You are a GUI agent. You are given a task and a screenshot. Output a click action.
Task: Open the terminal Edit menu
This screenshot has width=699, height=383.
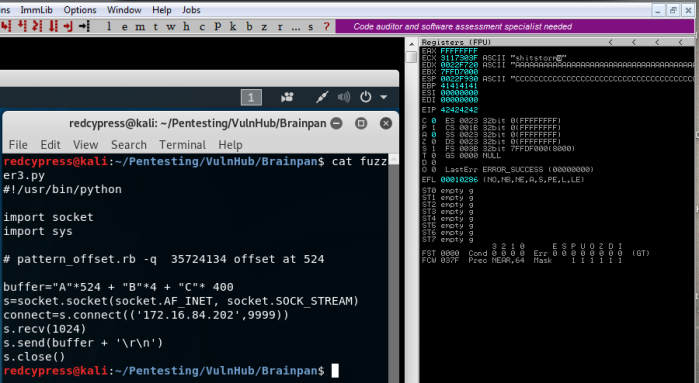pyautogui.click(x=50, y=145)
